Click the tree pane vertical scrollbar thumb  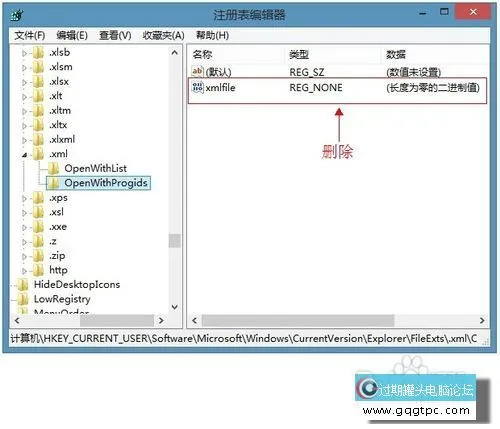click(x=174, y=241)
